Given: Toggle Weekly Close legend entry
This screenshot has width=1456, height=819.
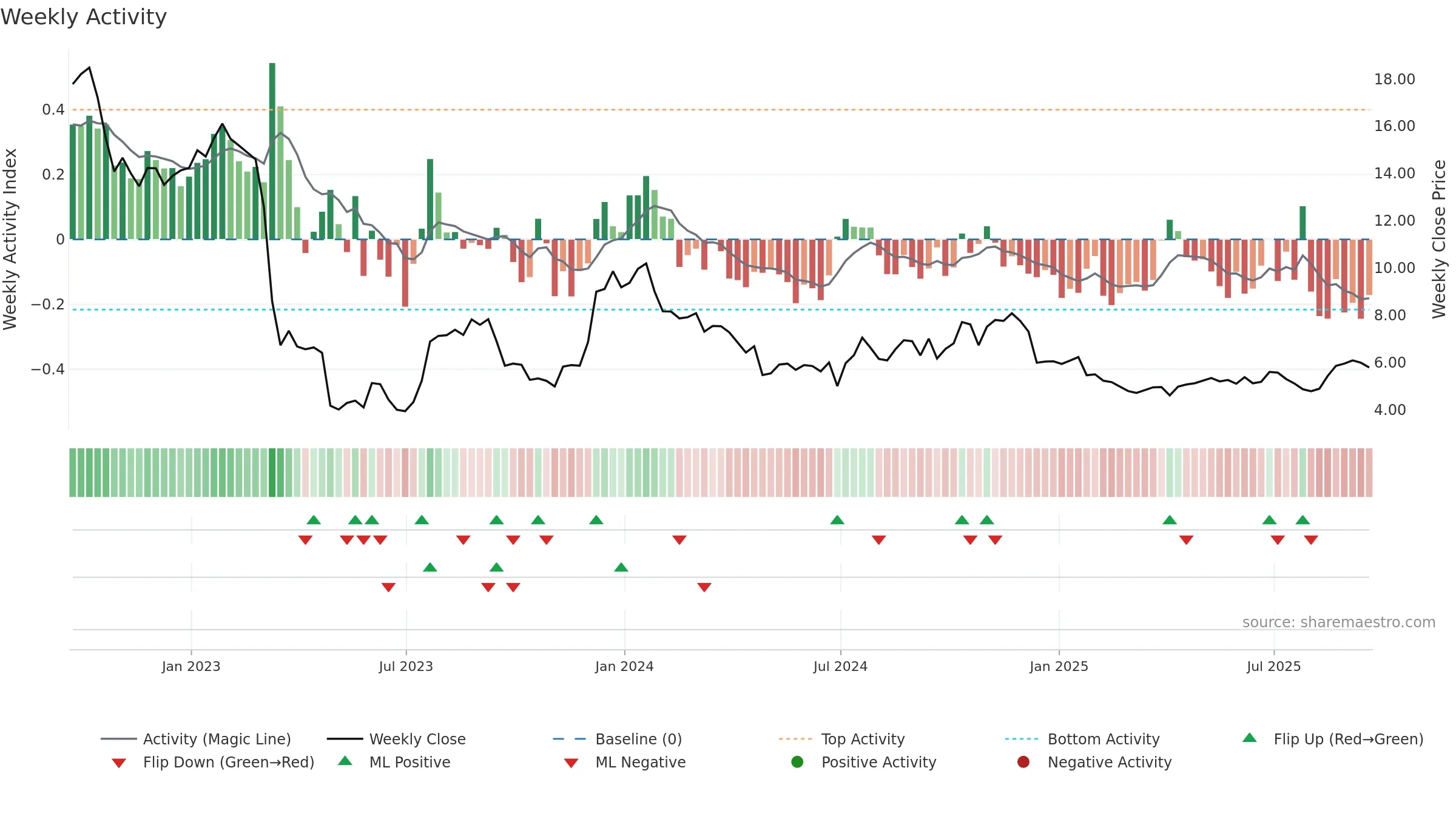Looking at the screenshot, I should tap(396, 739).
